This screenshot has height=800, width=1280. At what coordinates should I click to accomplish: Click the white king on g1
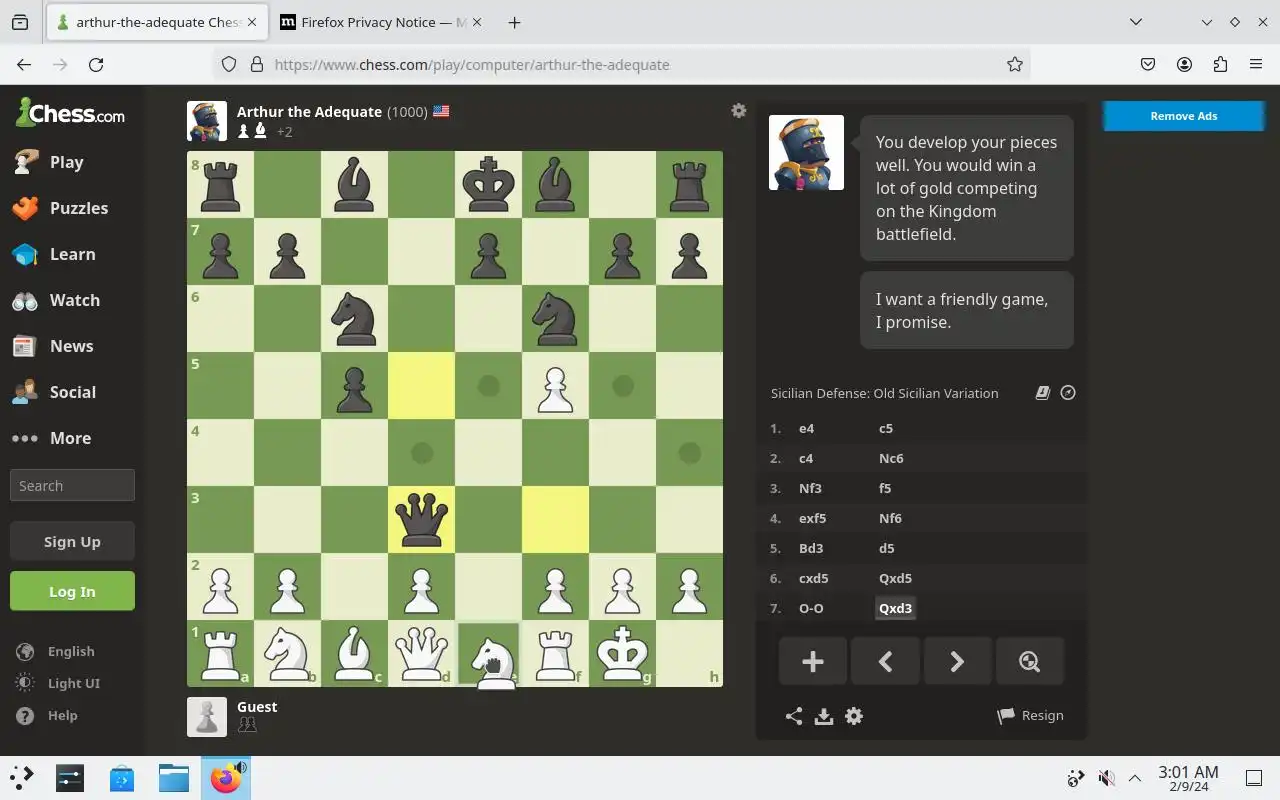pyautogui.click(x=622, y=653)
